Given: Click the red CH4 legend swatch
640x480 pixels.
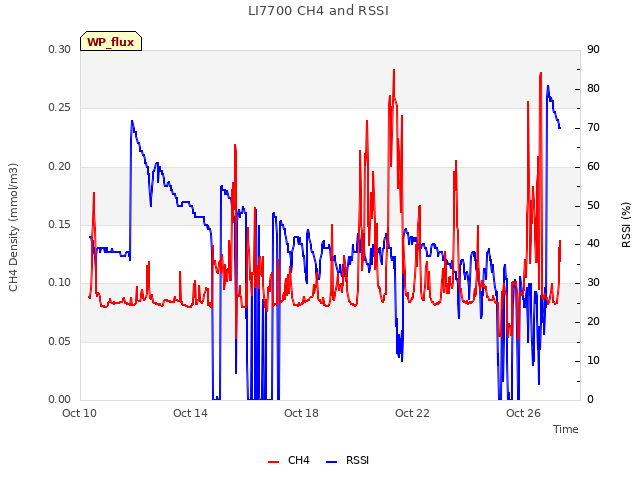Looking at the screenshot, I should click(273, 462).
